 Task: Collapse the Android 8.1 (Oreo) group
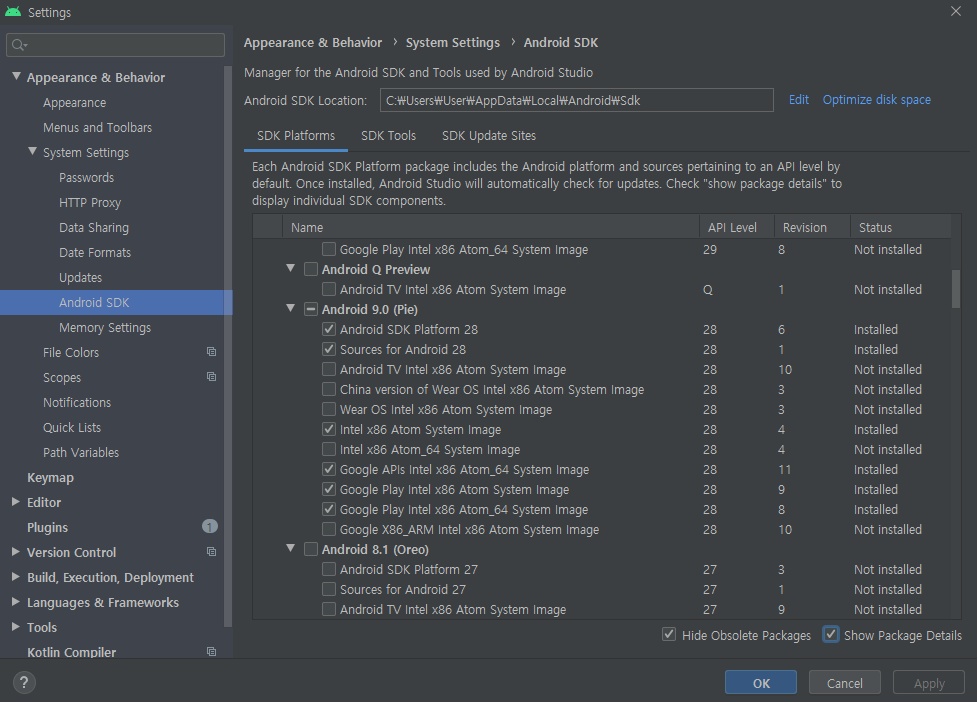[290, 548]
